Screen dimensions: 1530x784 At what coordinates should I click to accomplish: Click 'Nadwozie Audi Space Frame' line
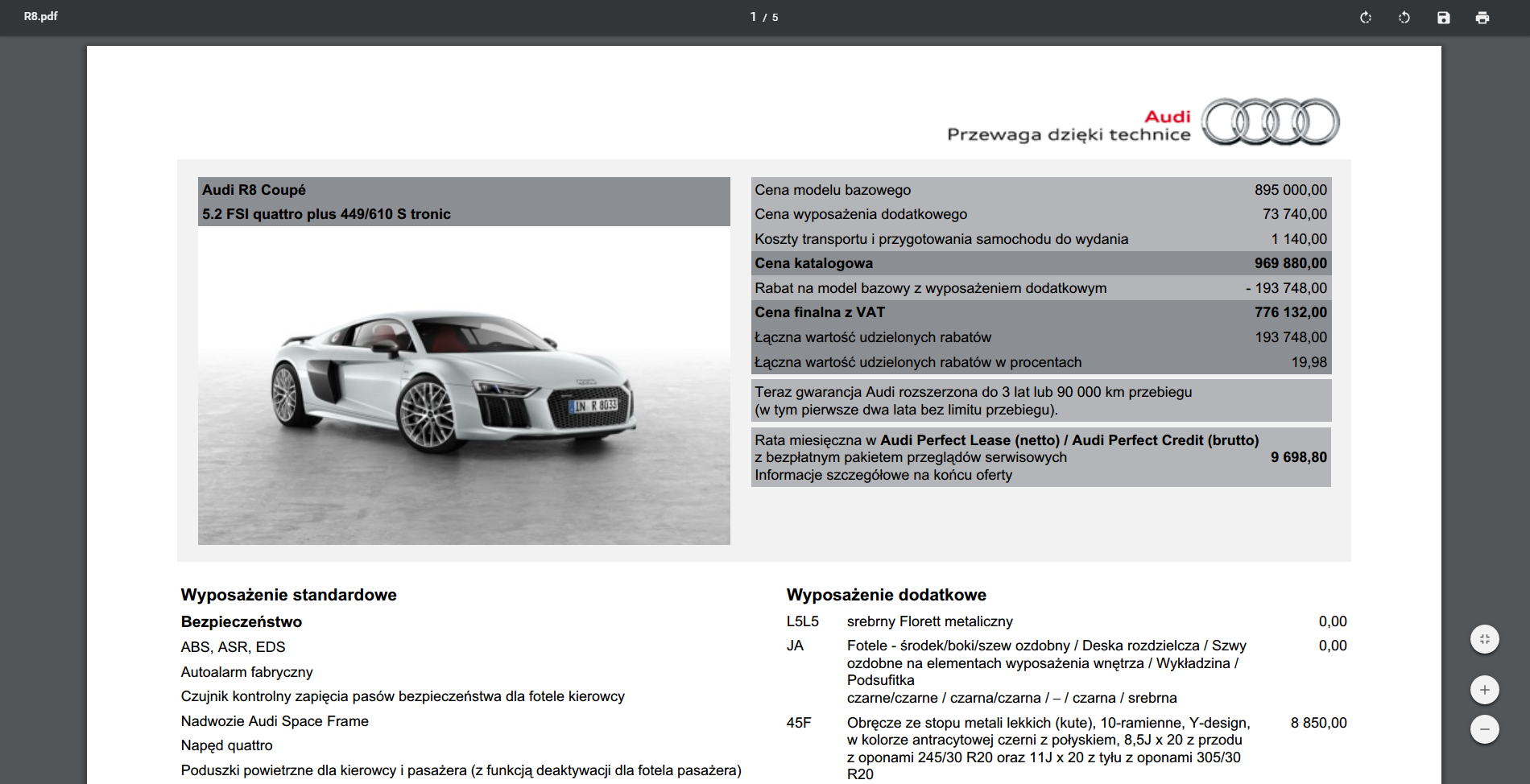[x=275, y=721]
